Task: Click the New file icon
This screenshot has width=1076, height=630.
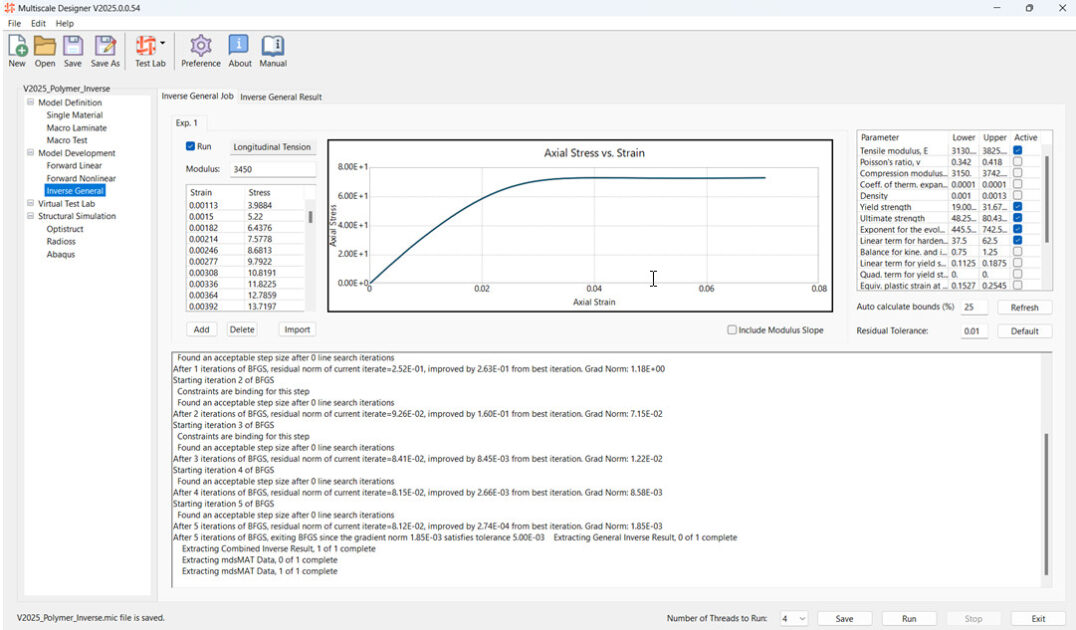Action: (17, 47)
